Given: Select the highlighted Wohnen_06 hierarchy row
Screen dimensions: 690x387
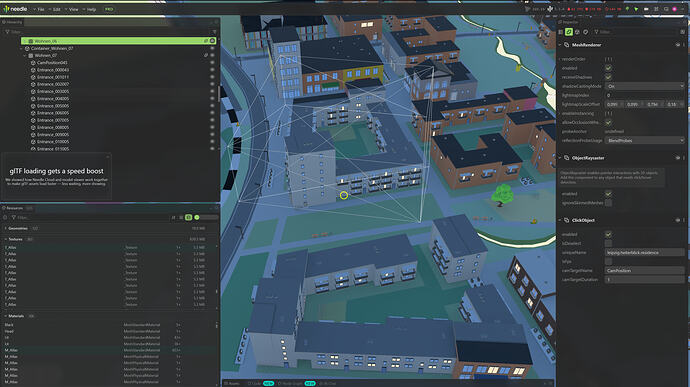Looking at the screenshot, I should click(x=118, y=41).
